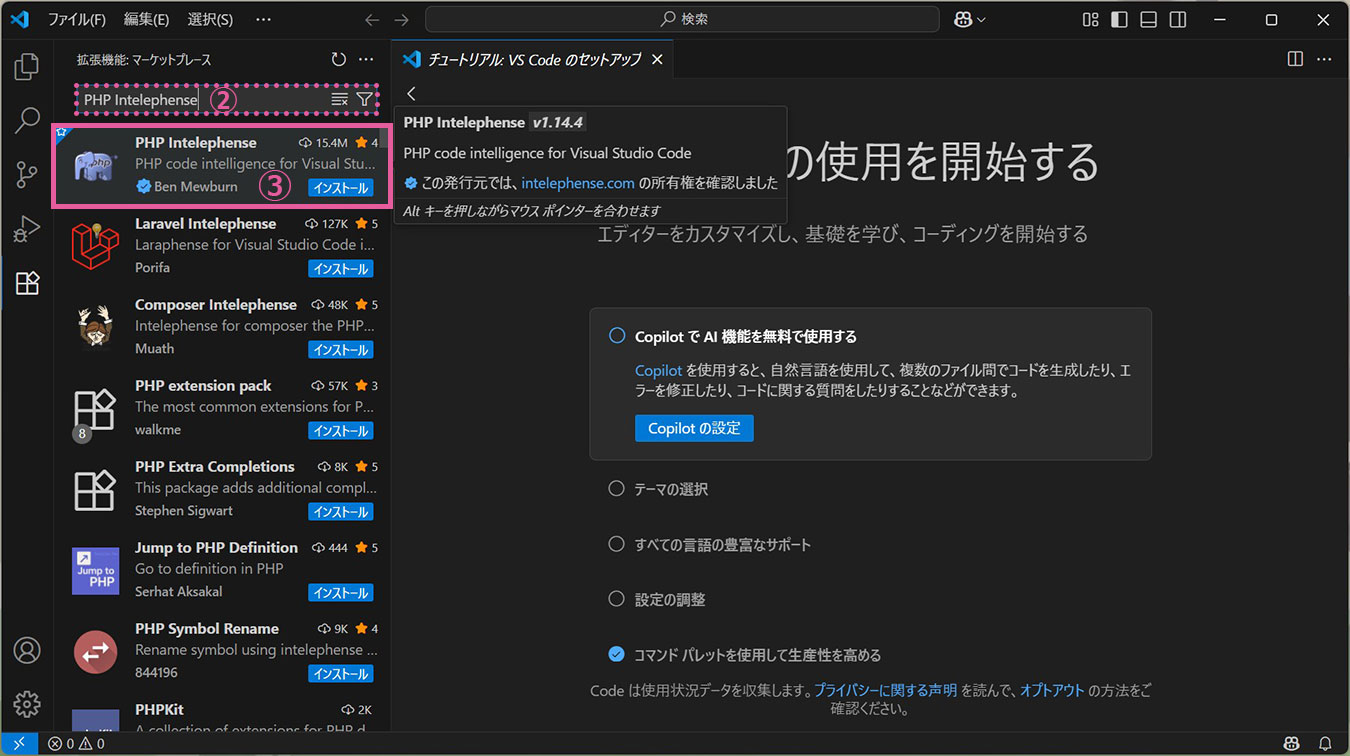The image size is (1350, 756).
Task: Go back with the navigation arrow in title bar
Action: point(372,20)
